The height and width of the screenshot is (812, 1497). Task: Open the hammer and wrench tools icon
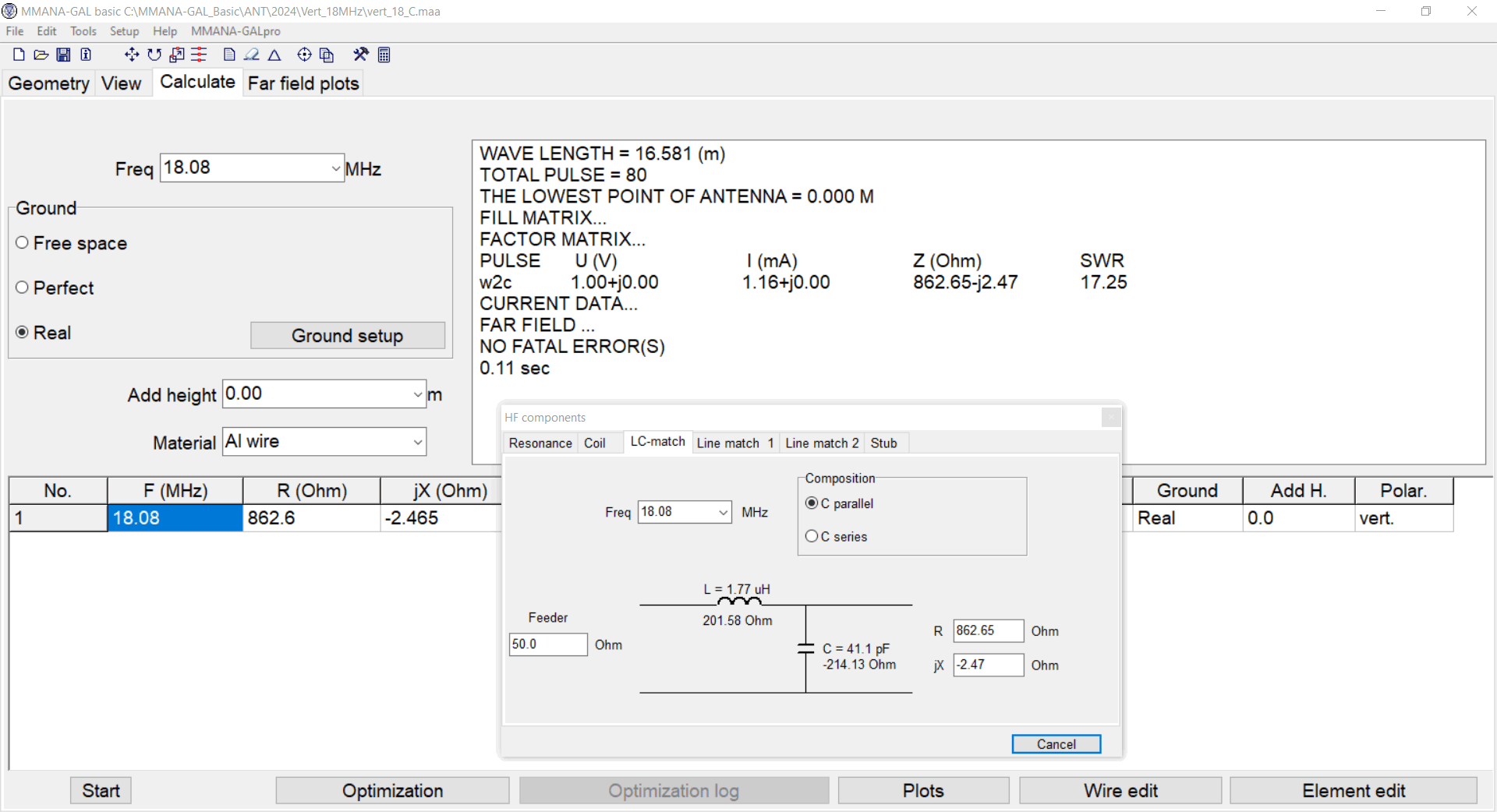[x=360, y=55]
